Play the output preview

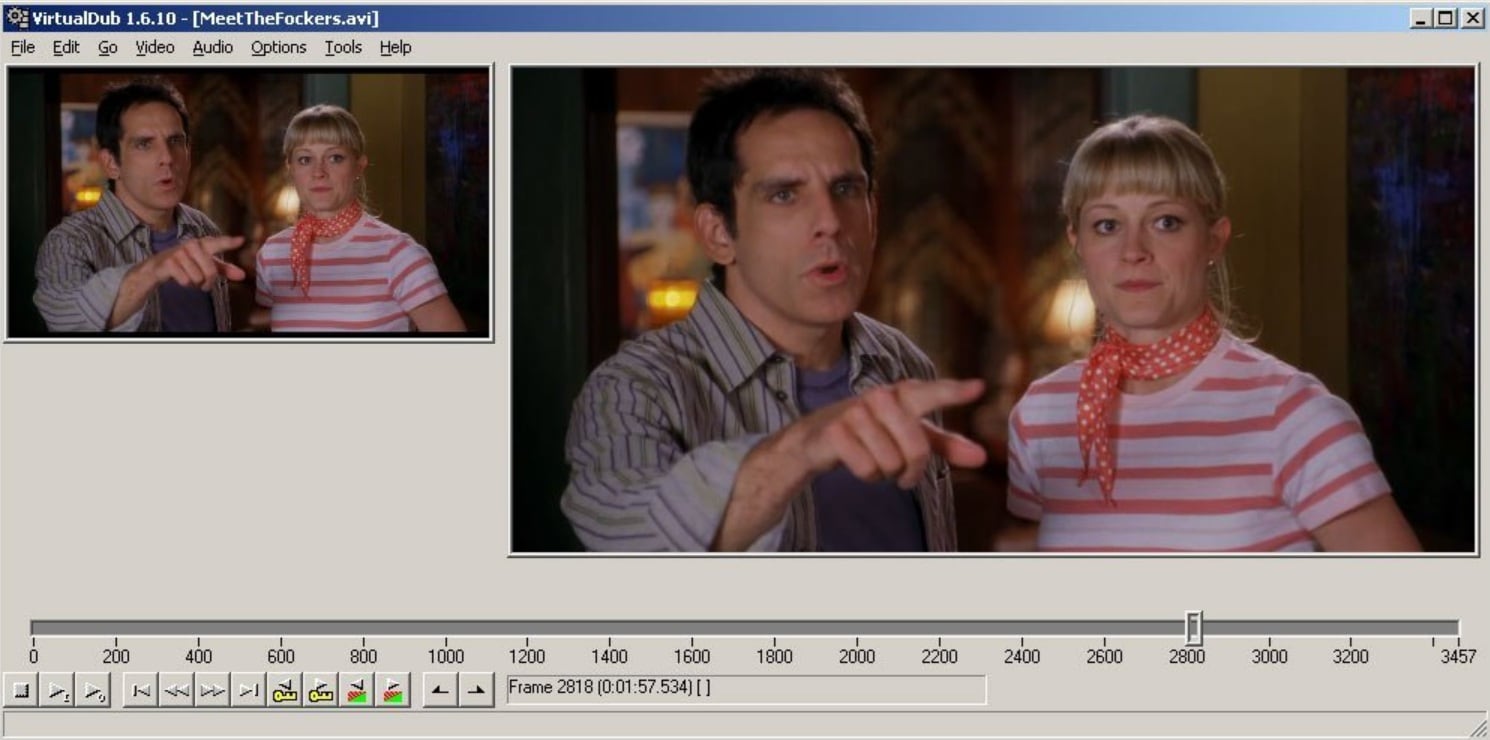click(93, 688)
